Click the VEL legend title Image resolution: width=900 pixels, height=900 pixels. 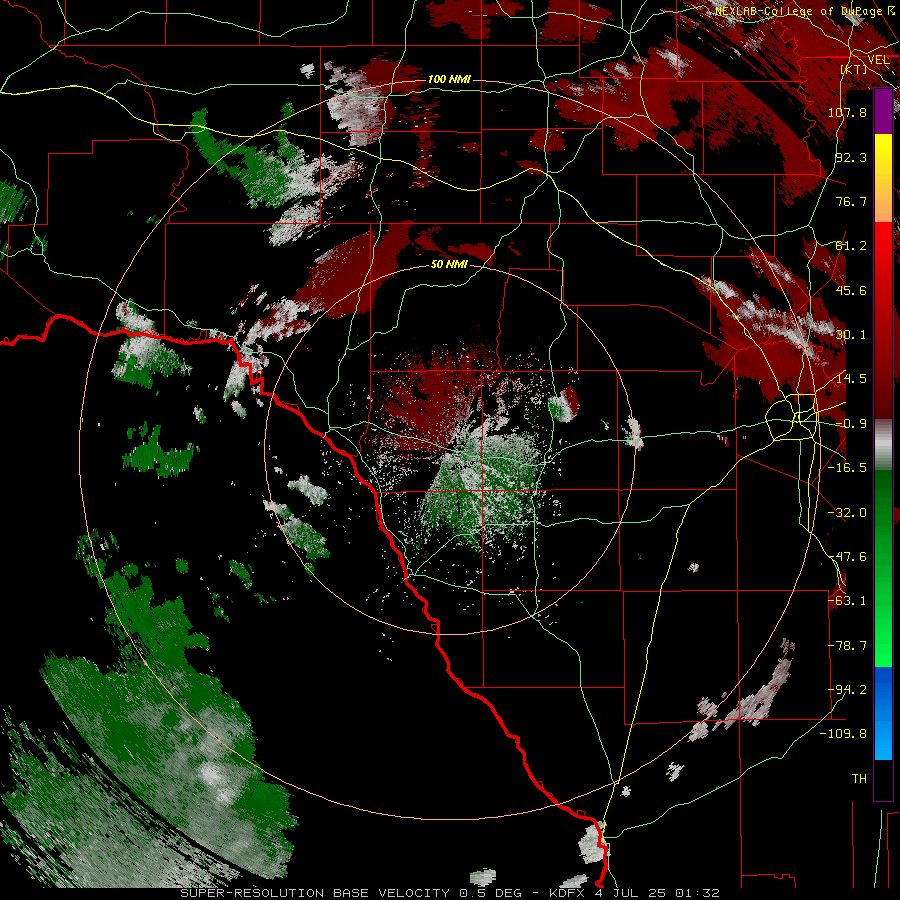click(x=878, y=60)
